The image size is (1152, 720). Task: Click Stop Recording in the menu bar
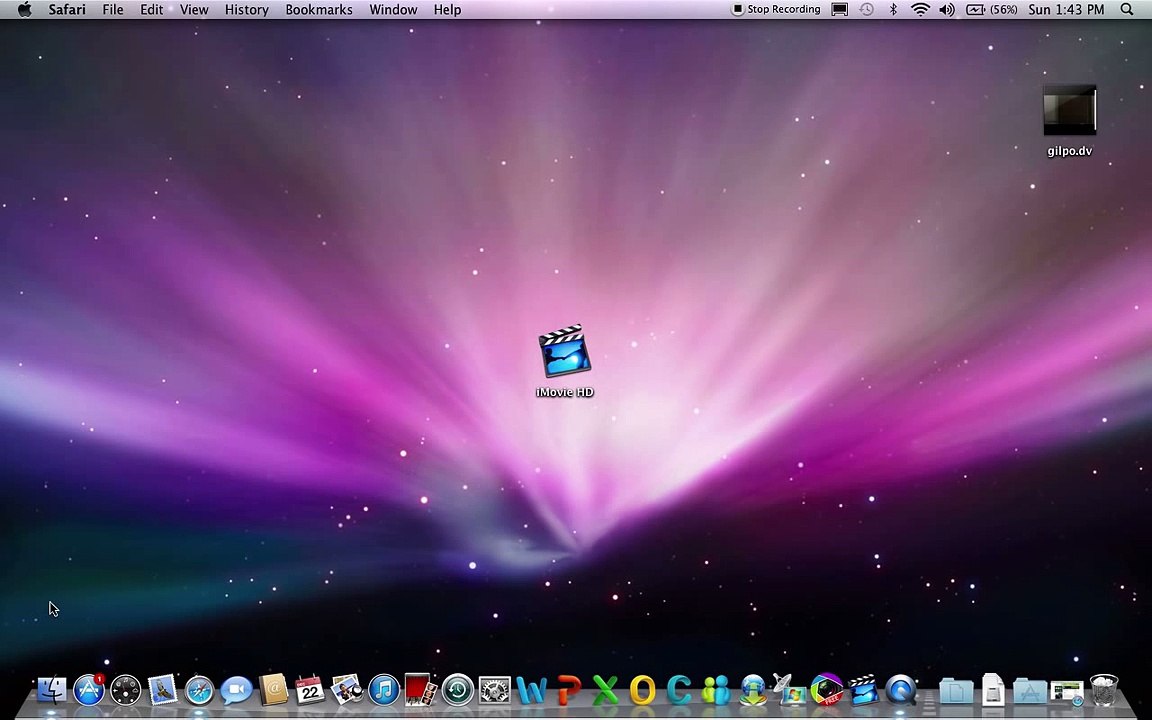776,10
